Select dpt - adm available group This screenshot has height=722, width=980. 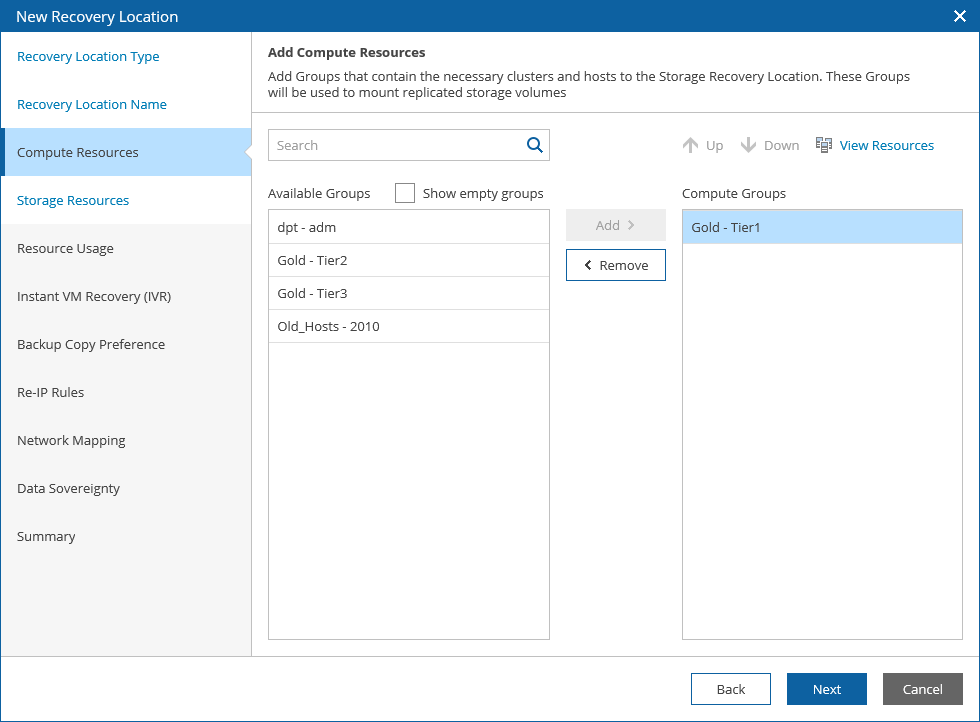(408, 228)
